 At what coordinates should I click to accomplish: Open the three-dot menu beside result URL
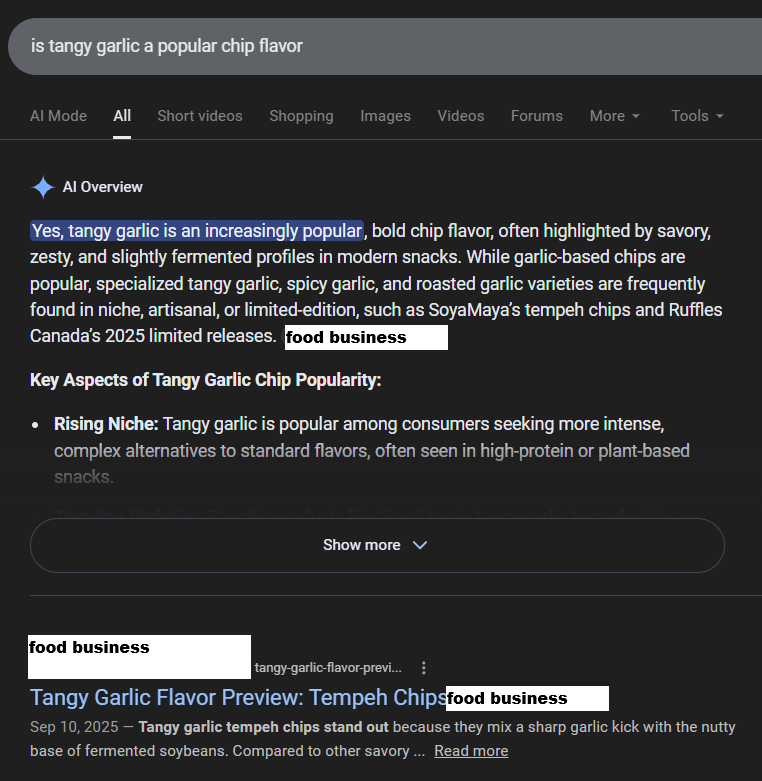pyautogui.click(x=424, y=667)
